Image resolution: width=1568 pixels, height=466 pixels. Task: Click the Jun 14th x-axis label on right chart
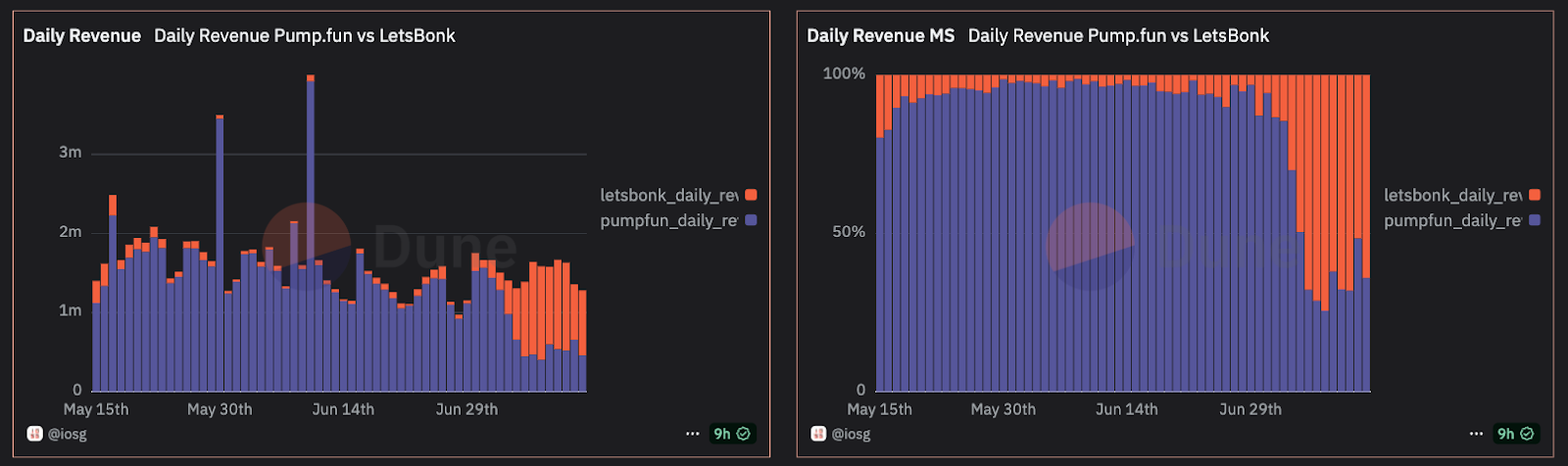point(1127,409)
